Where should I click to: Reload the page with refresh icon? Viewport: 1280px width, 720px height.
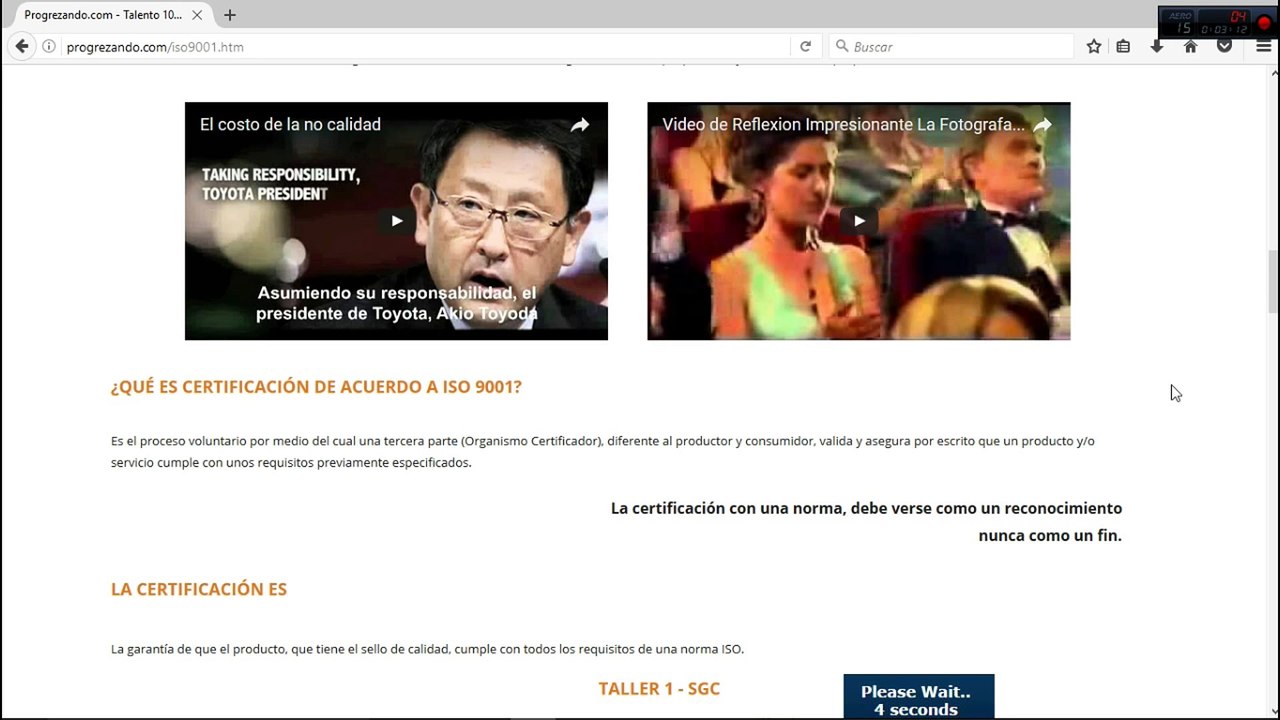point(805,46)
